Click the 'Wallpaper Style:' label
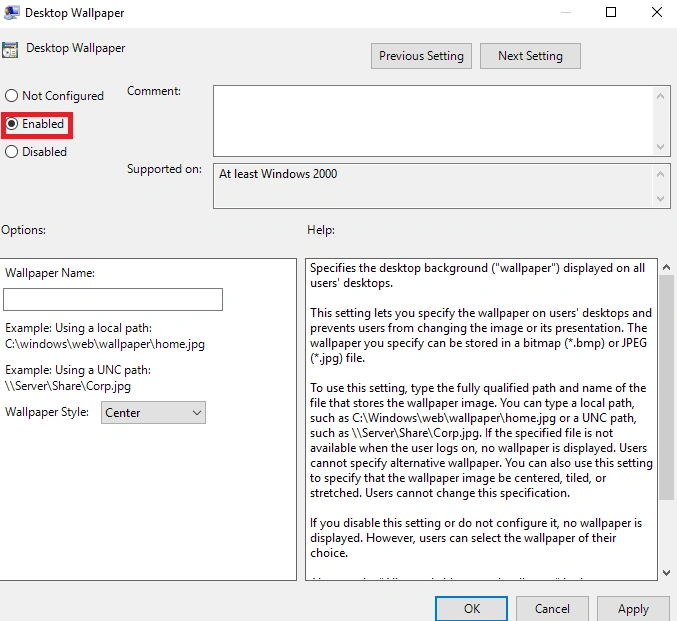Screen dimensions: 677x621 point(47,412)
